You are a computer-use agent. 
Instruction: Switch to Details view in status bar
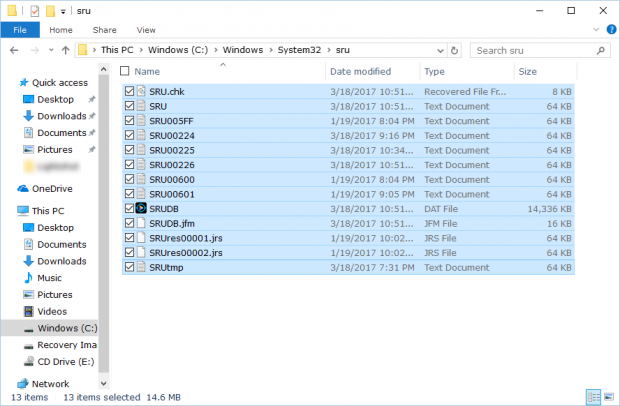click(594, 397)
